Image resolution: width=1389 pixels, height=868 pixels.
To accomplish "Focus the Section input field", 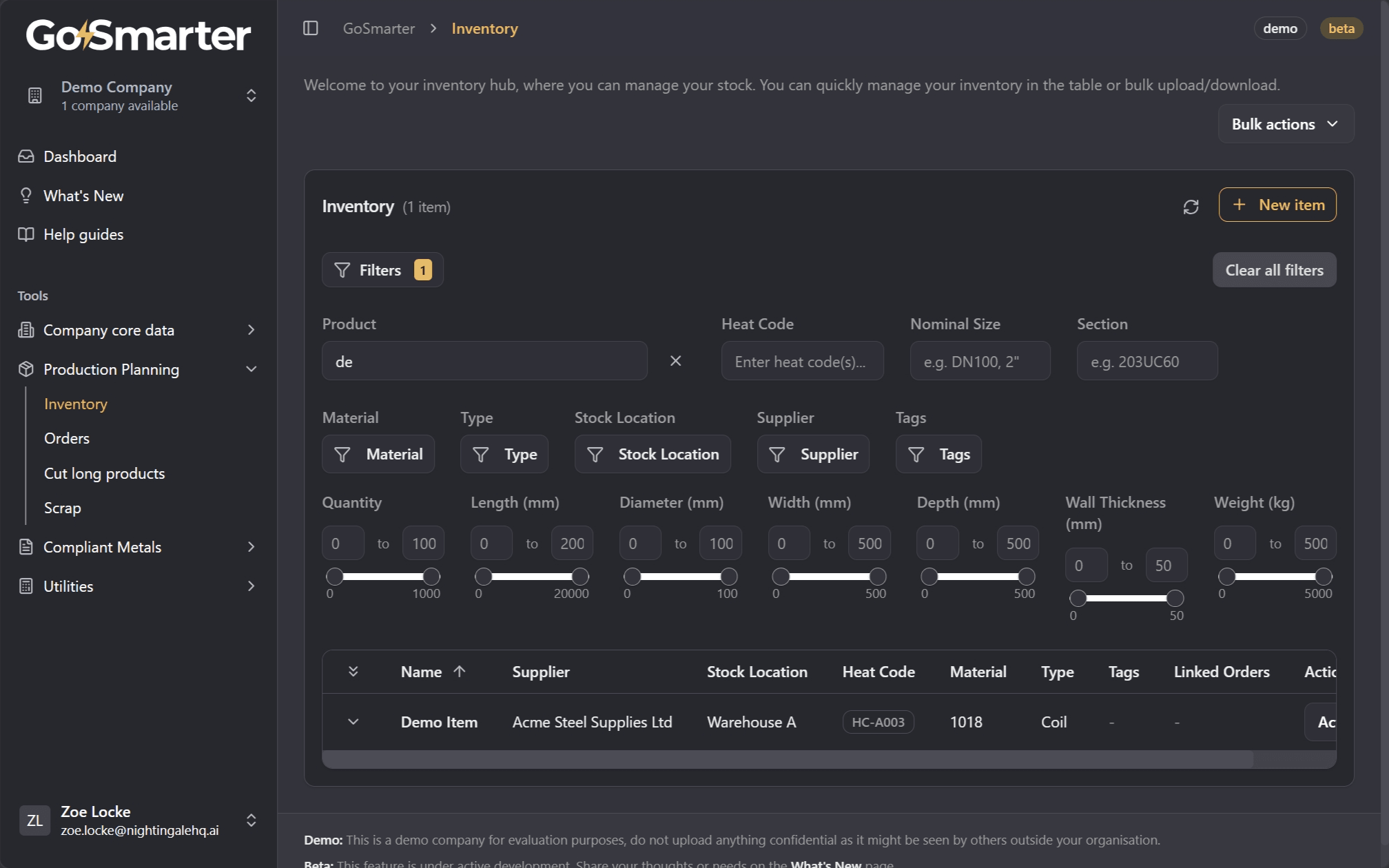I will [x=1147, y=361].
